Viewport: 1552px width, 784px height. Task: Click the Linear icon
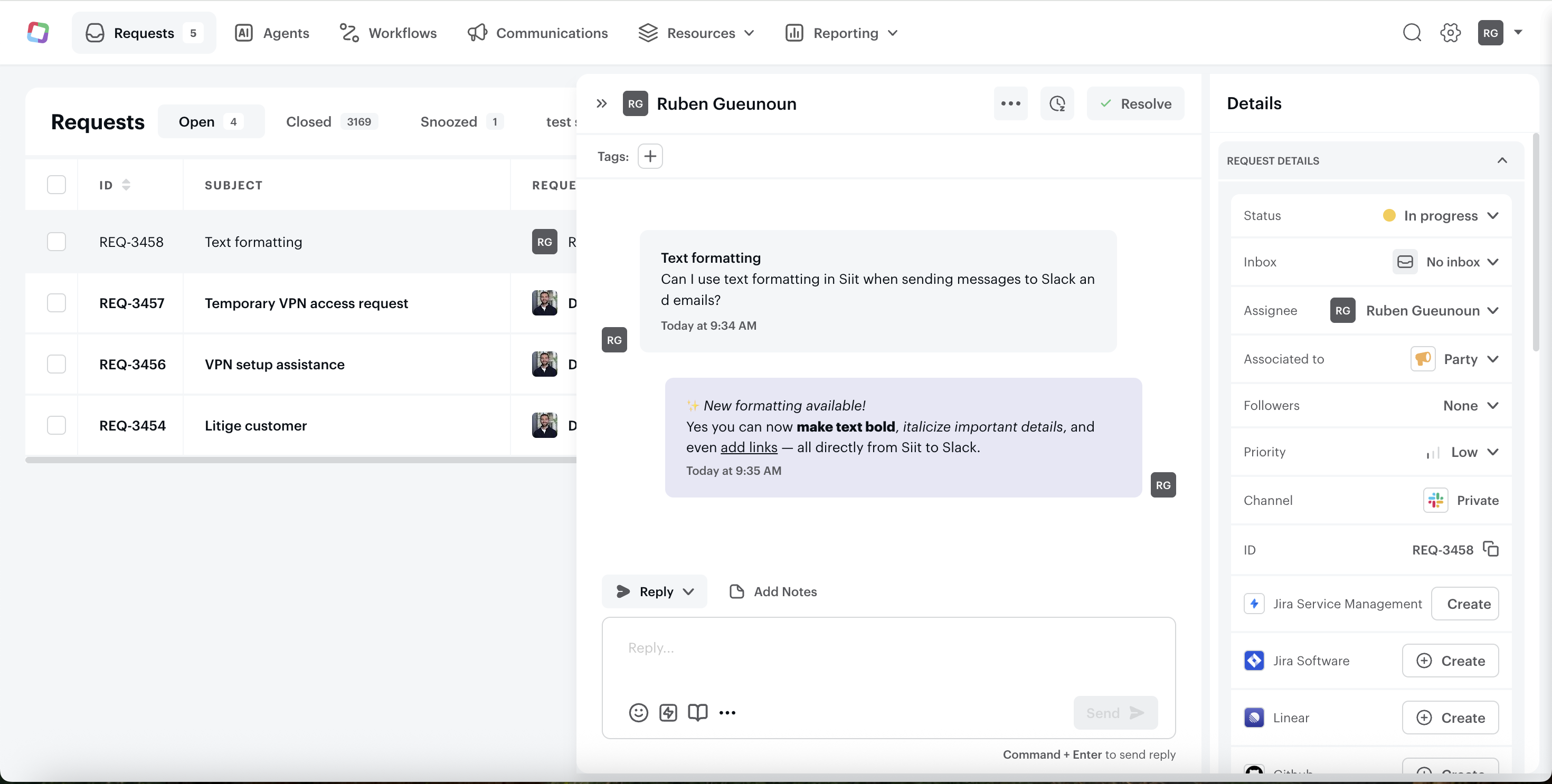1254,717
